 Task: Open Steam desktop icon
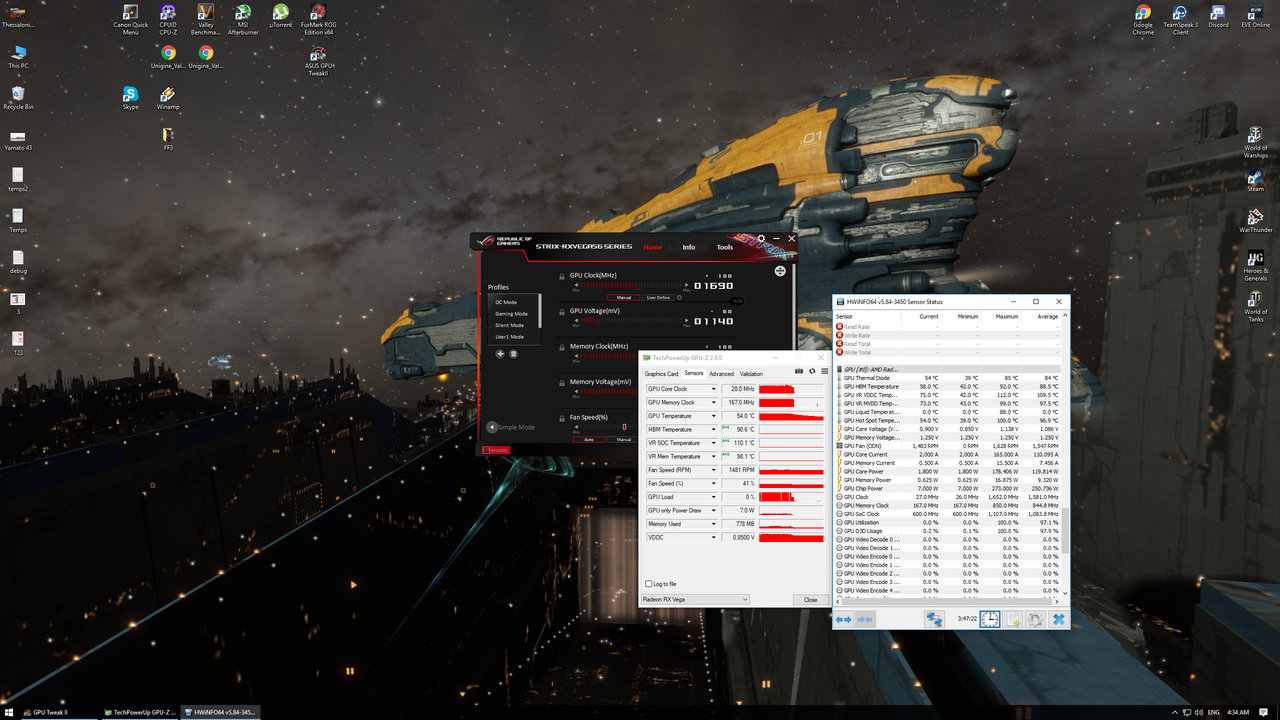pos(1255,178)
